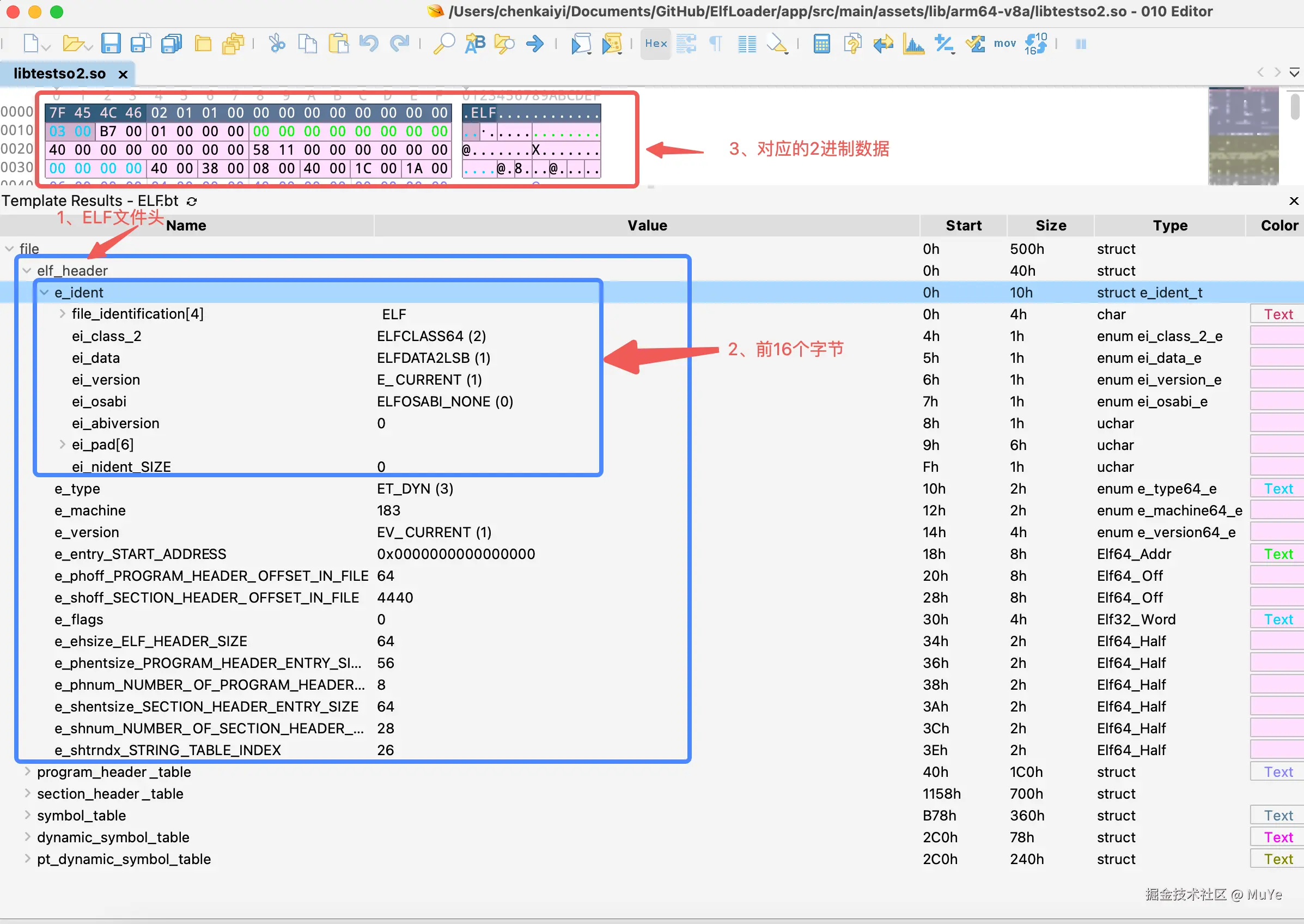
Task: Open the mov disassembler tool
Action: (x=1004, y=44)
